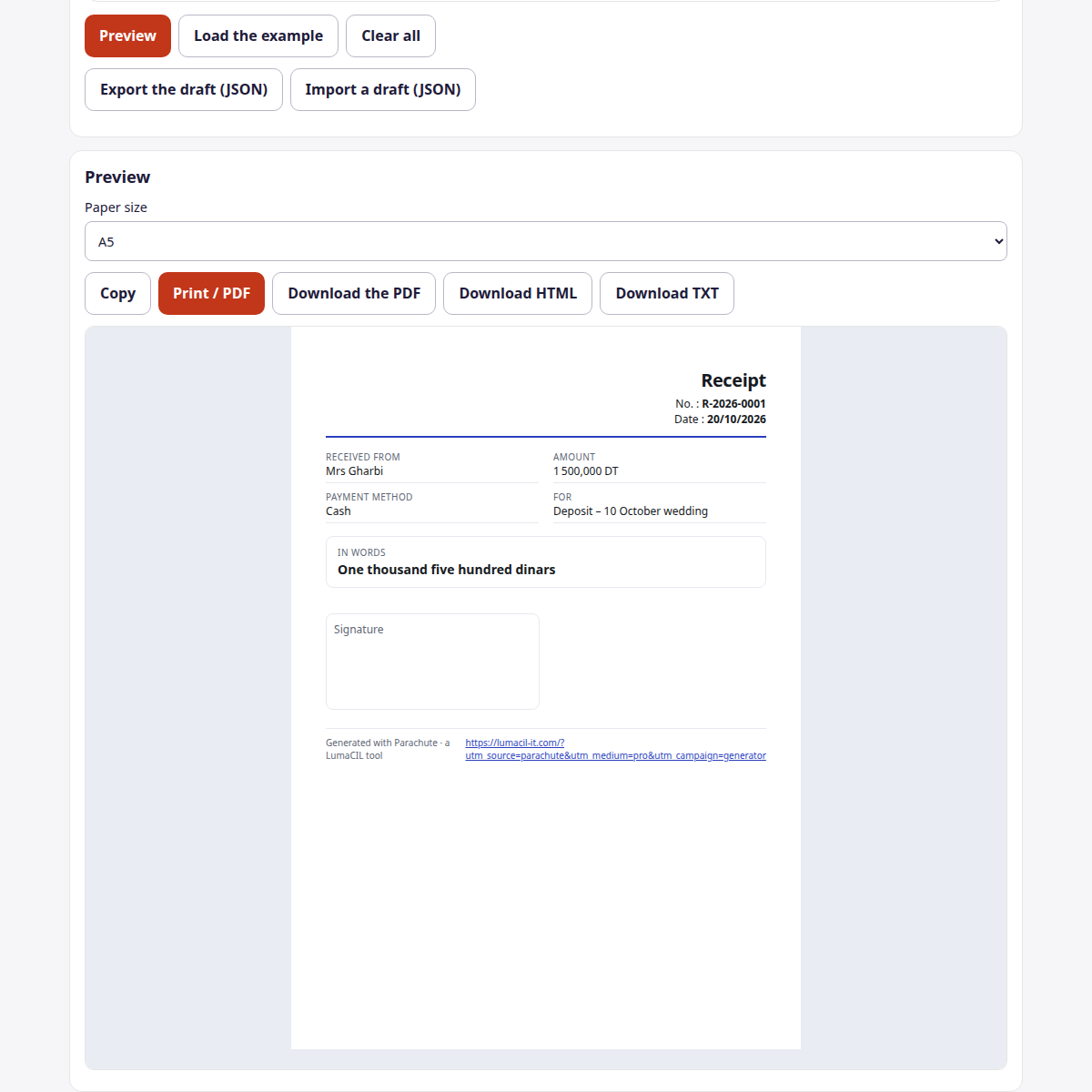Click Generated with Parachute footer text
The width and height of the screenshot is (1092, 1092).
point(388,749)
